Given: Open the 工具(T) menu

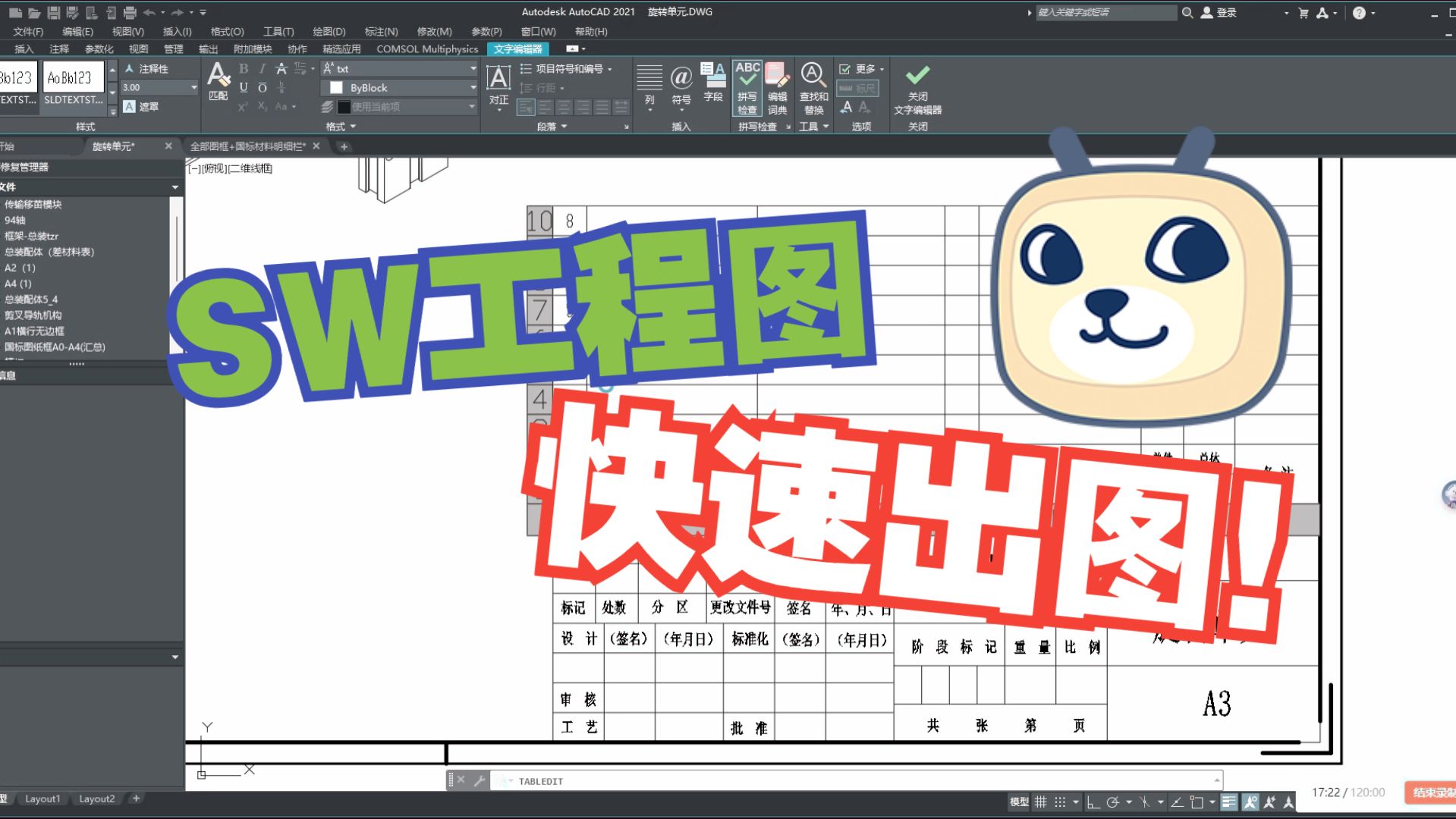Looking at the screenshot, I should pyautogui.click(x=278, y=31).
